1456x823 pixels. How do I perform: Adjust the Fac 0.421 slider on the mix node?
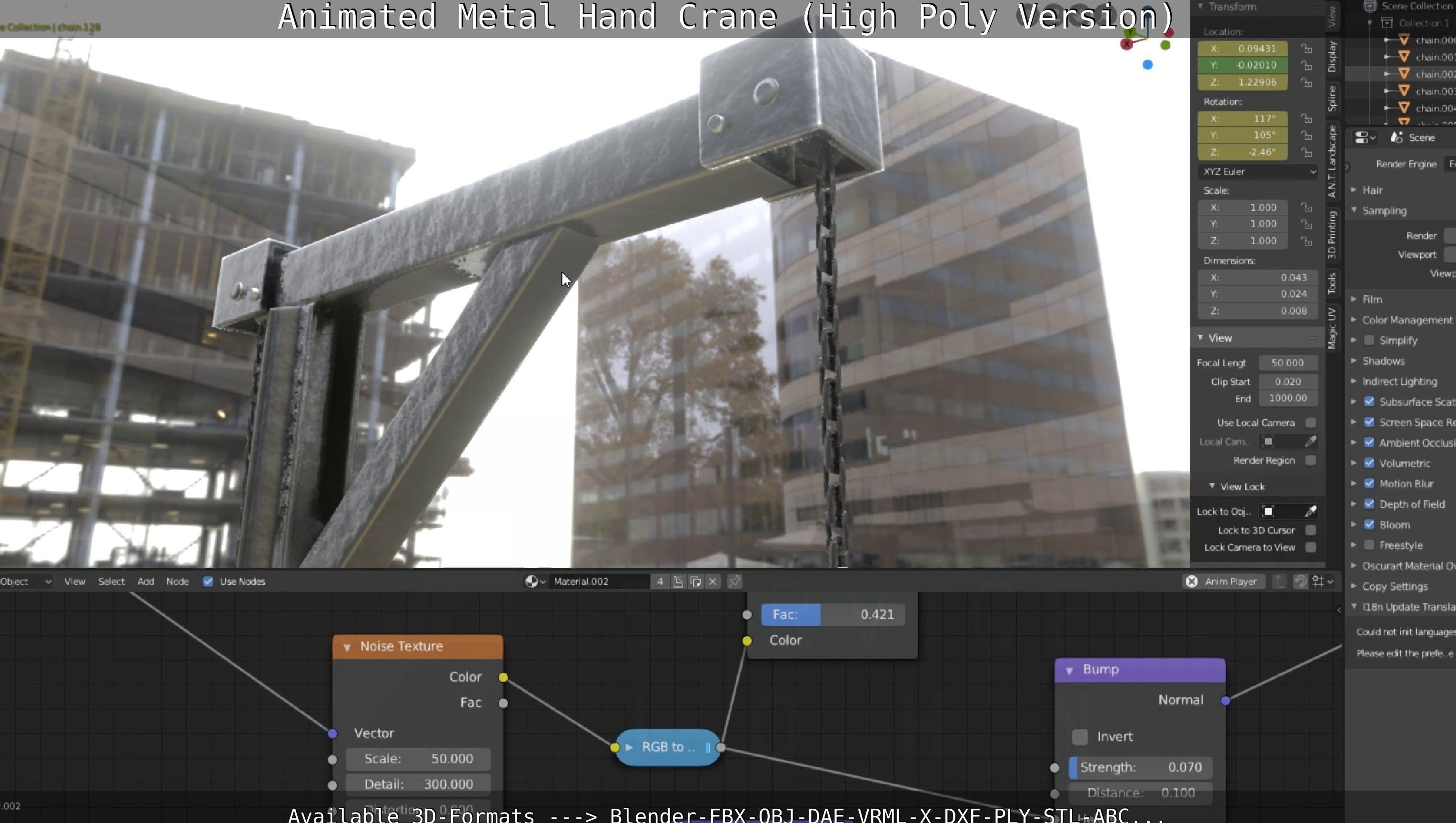tap(833, 614)
